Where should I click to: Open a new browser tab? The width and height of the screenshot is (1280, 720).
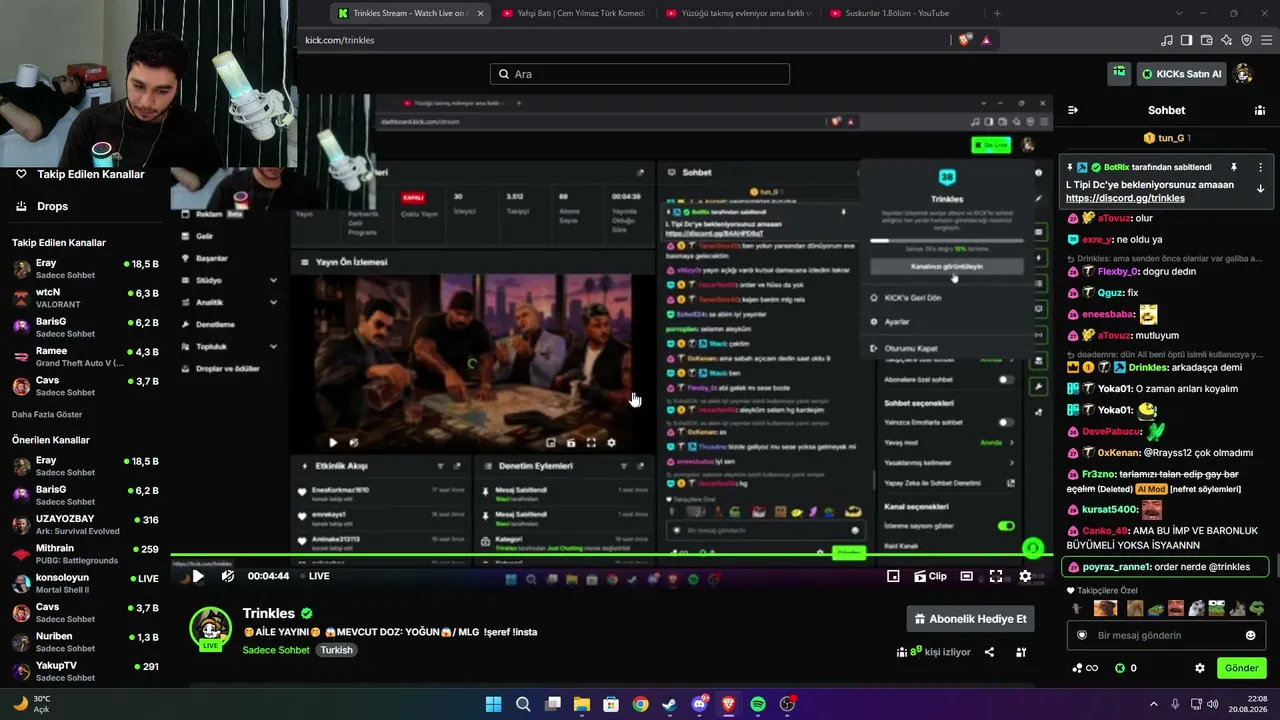(997, 13)
